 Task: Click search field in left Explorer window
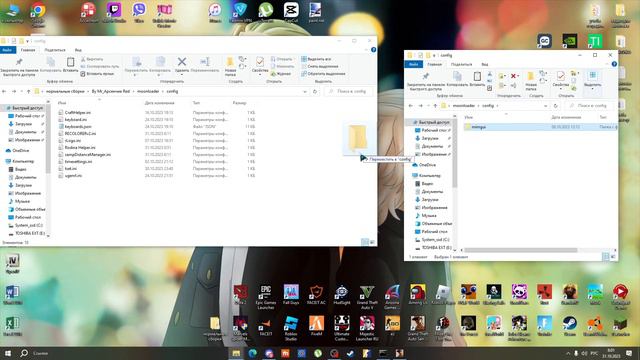tap(349, 91)
